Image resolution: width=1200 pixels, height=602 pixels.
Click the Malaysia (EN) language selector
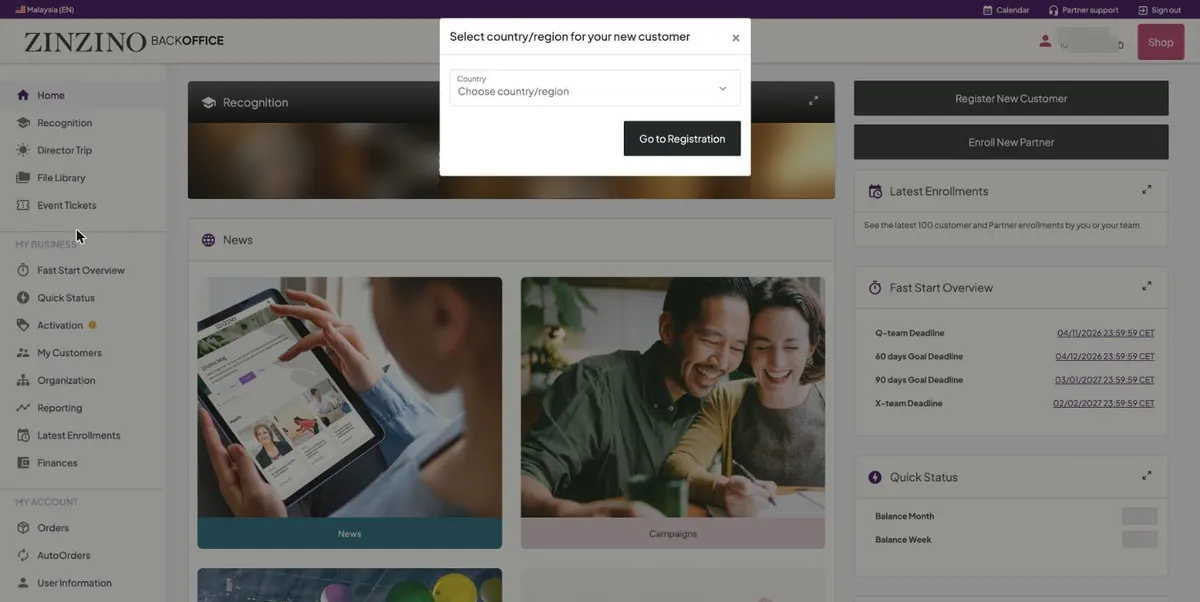coord(44,10)
